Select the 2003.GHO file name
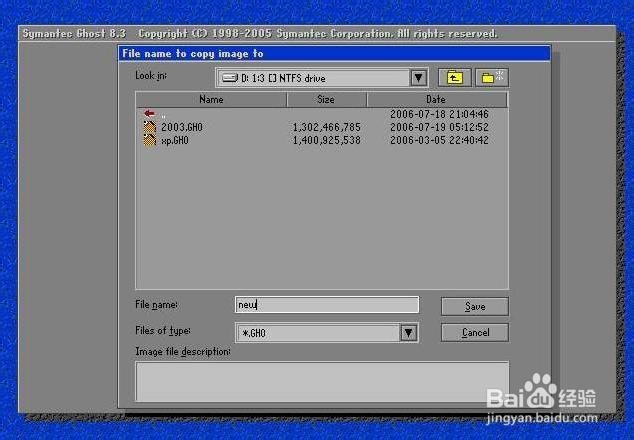Viewport: 634px width, 440px height. (x=182, y=127)
